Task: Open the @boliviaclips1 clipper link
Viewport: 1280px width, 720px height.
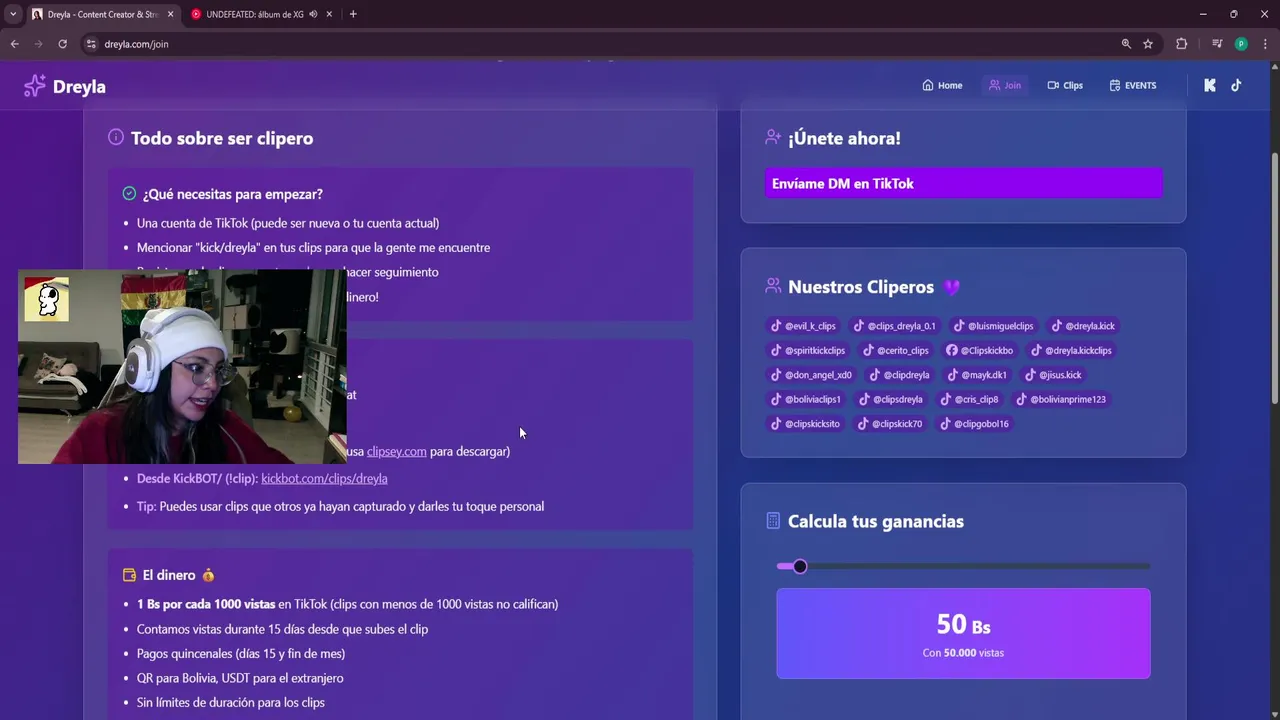Action: [806, 399]
